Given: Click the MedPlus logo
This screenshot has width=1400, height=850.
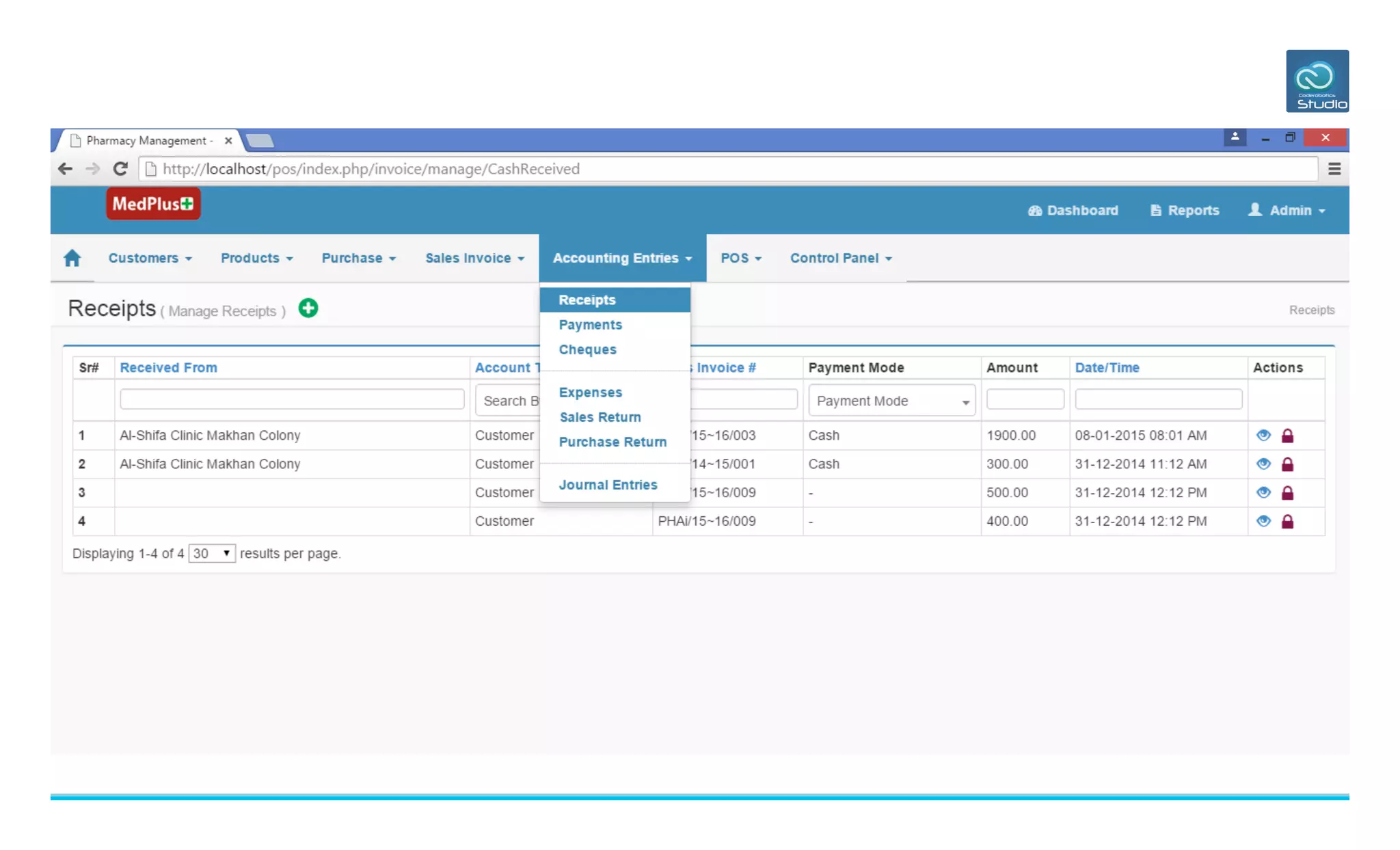Looking at the screenshot, I should (153, 204).
